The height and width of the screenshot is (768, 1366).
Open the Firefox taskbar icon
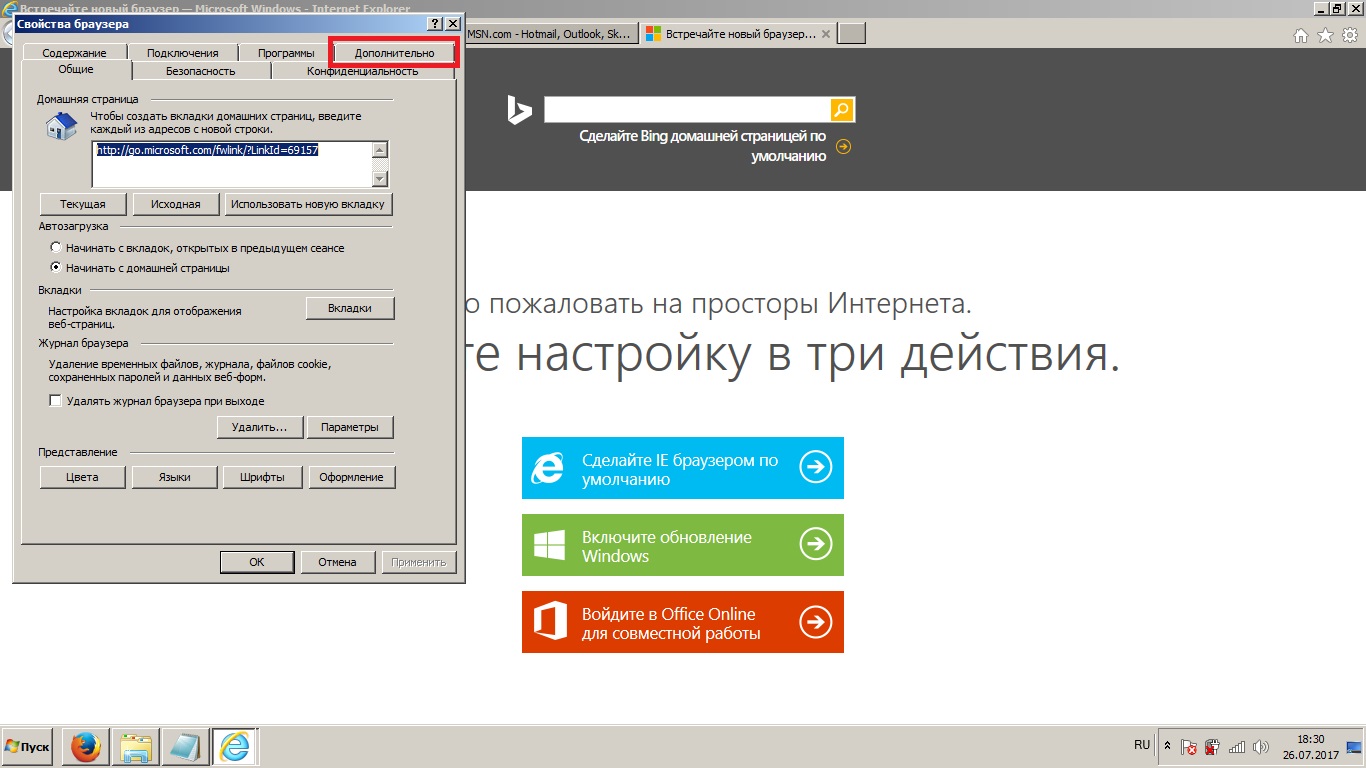coord(86,746)
